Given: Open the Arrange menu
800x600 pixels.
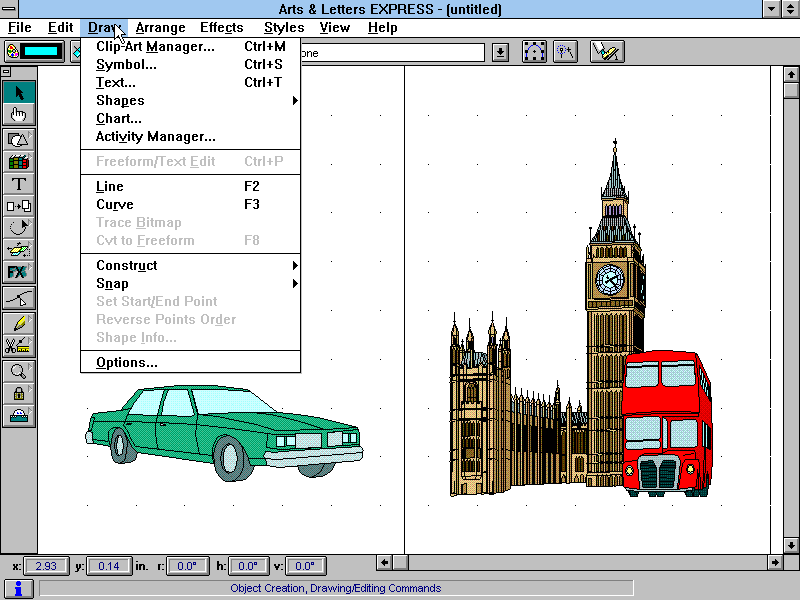Looking at the screenshot, I should [160, 28].
